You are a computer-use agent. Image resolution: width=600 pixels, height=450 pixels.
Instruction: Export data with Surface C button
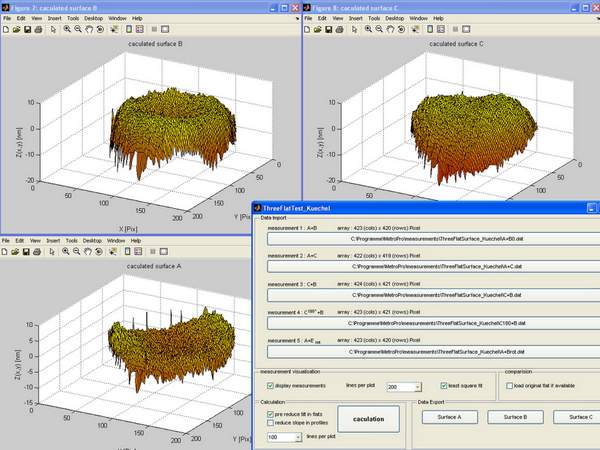coord(577,417)
